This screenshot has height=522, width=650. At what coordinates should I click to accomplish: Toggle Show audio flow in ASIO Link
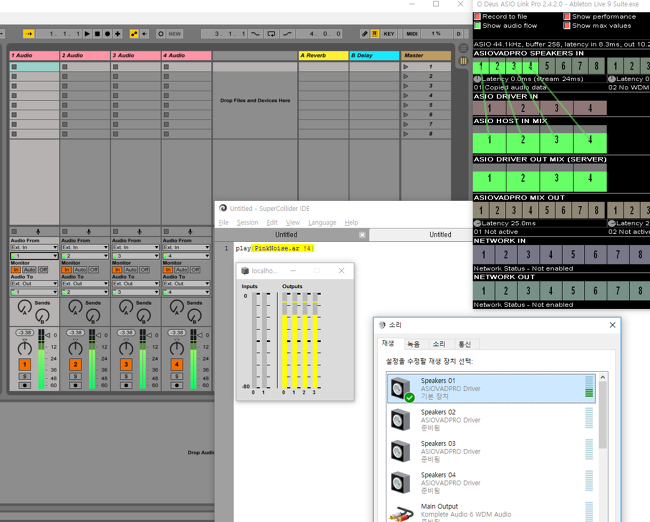tap(477, 26)
